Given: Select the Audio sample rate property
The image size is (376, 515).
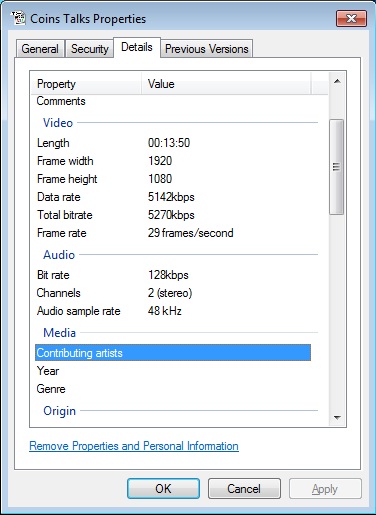Looking at the screenshot, I should (x=79, y=311).
